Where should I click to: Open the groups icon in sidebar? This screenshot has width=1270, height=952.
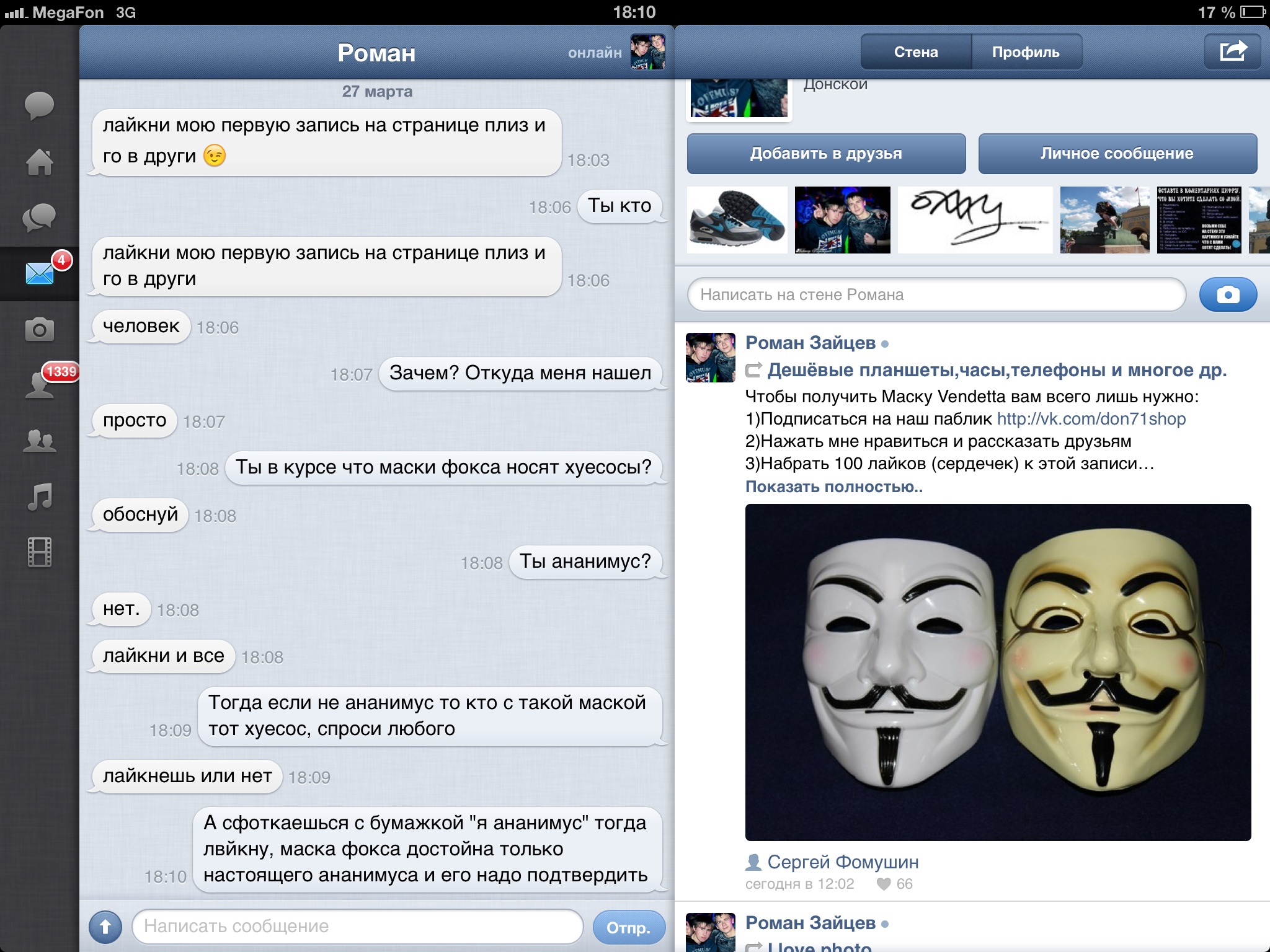click(39, 441)
